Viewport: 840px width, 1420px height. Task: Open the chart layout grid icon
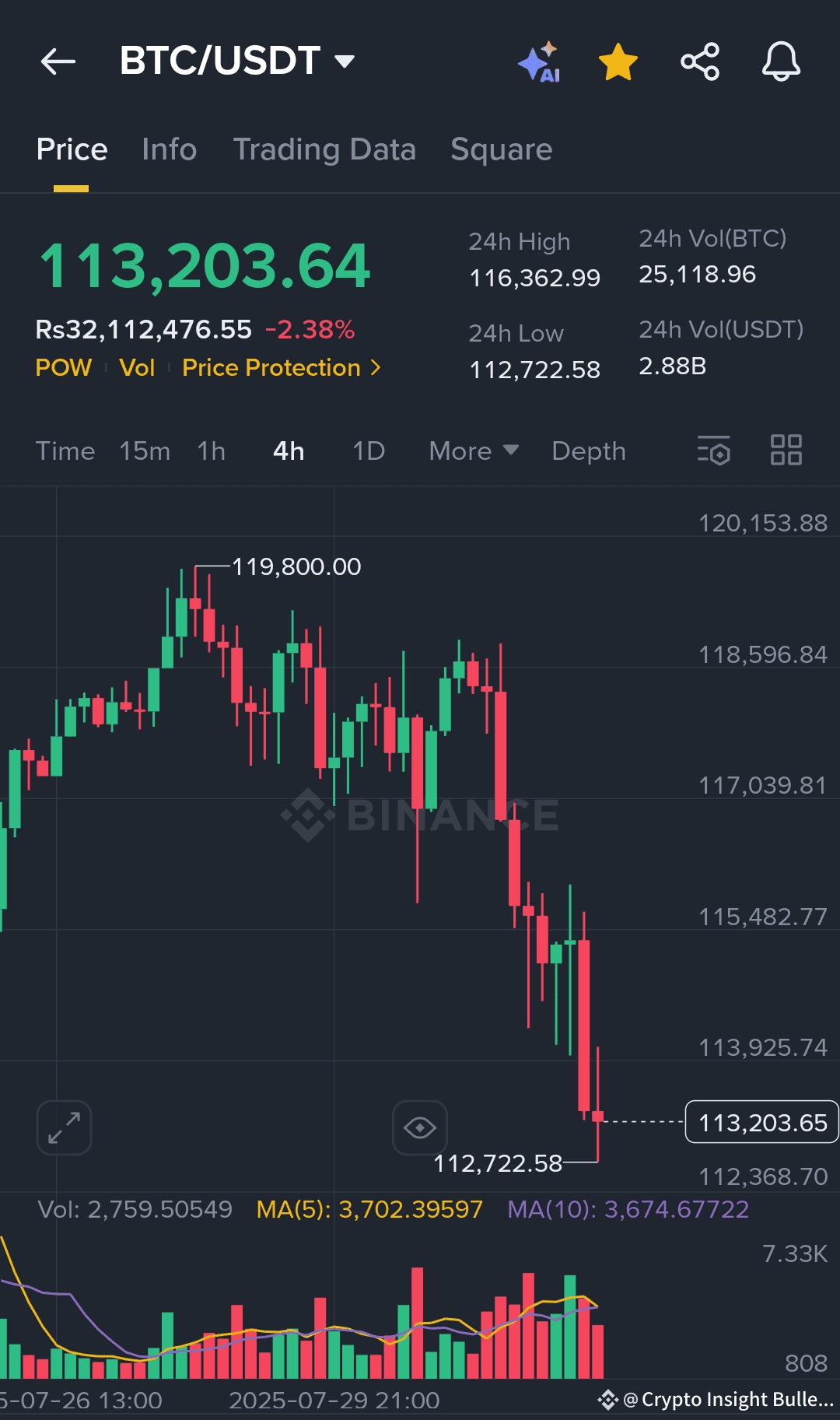(x=786, y=451)
